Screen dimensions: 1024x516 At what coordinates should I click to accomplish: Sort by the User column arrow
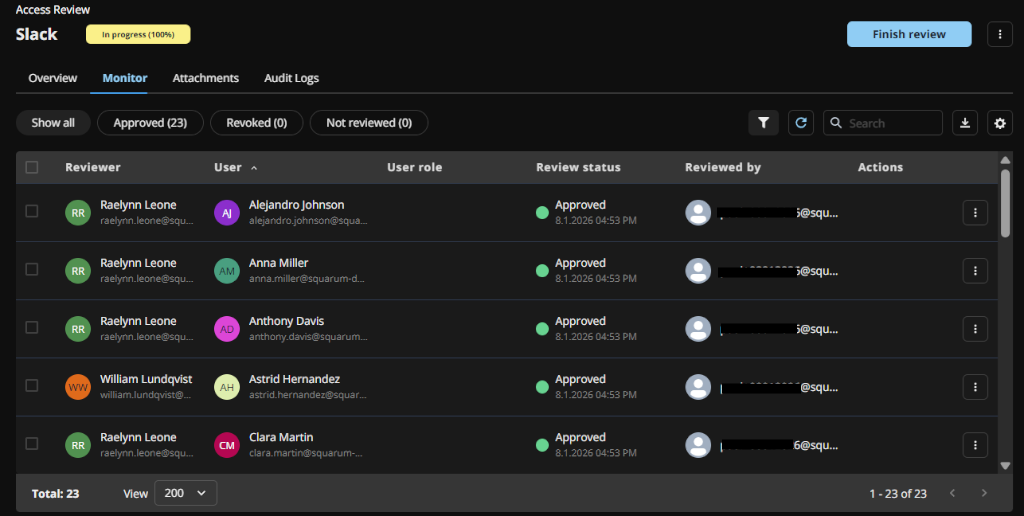coord(254,168)
